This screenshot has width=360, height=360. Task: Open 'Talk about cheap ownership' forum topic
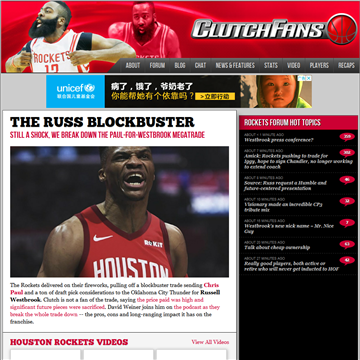click(x=277, y=247)
